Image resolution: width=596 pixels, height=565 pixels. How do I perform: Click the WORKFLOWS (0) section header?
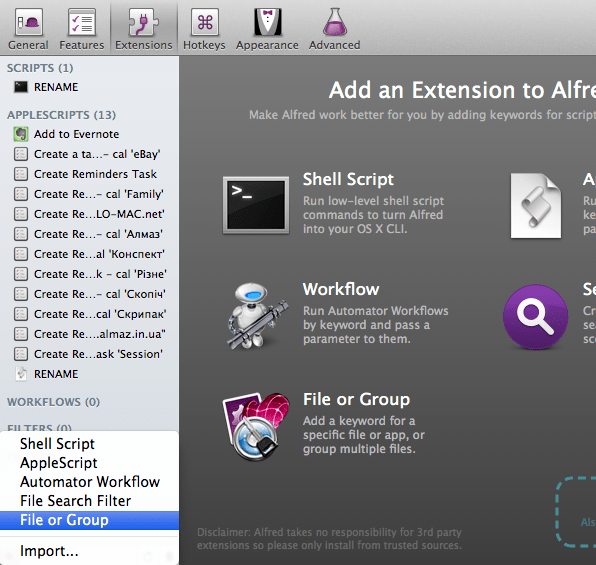tap(53, 402)
